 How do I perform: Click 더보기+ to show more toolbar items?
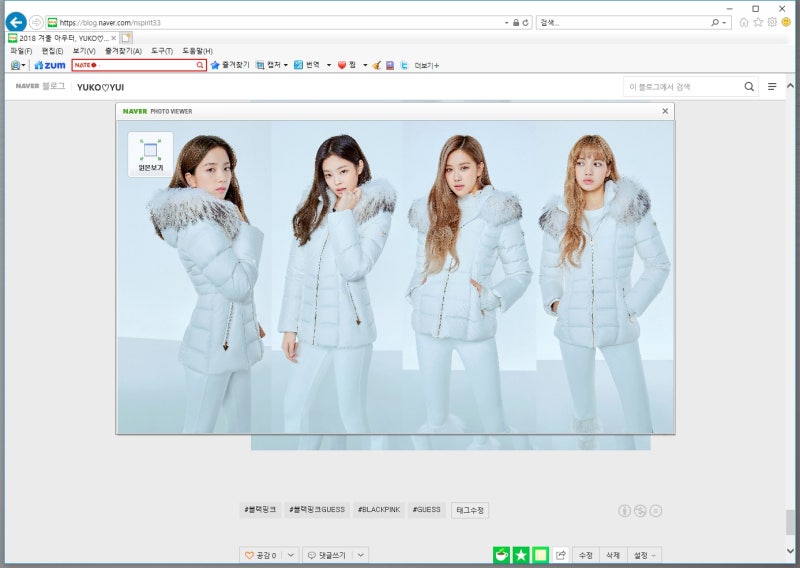click(427, 65)
